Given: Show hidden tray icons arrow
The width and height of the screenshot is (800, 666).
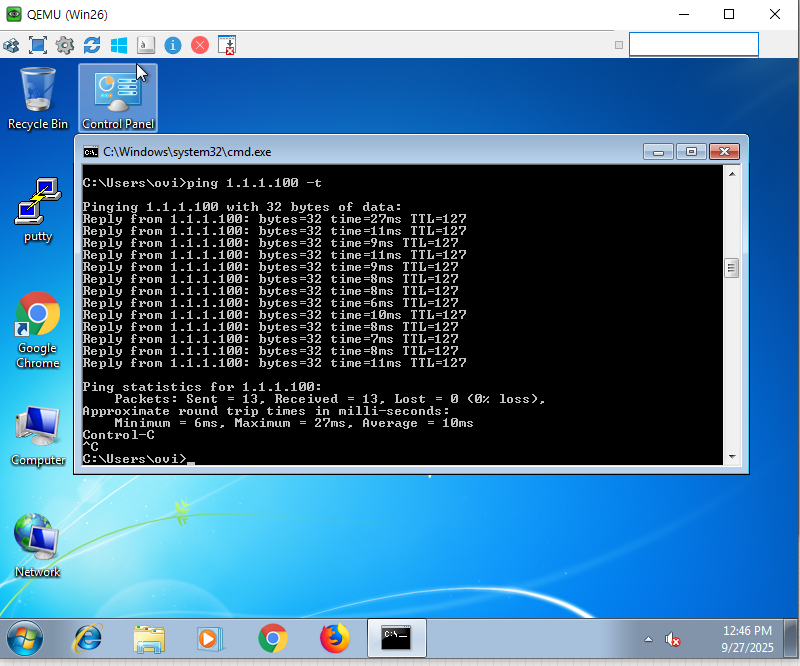Looking at the screenshot, I should [648, 639].
